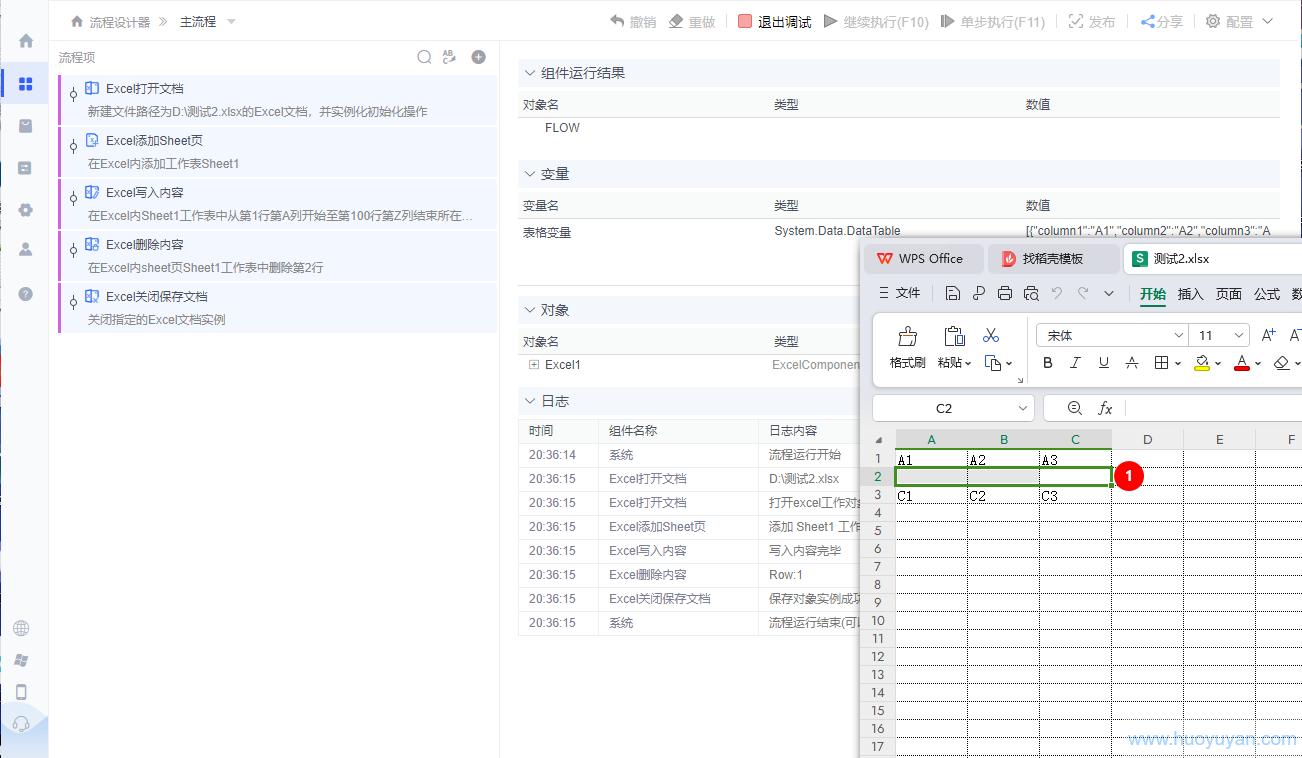Click the ABC replace icon in 流程项 header
The width and height of the screenshot is (1302, 758).
450,58
